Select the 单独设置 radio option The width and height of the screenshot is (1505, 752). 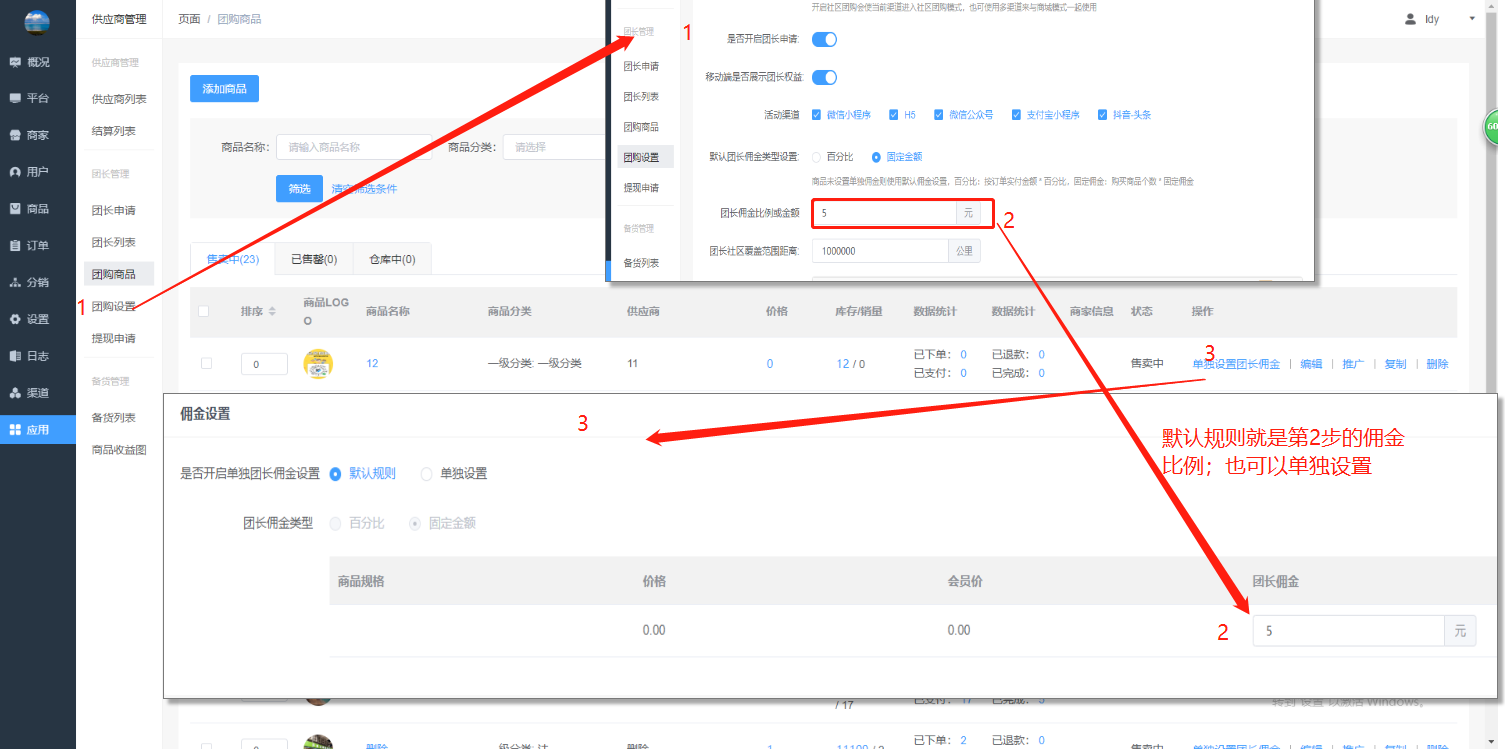pos(427,474)
